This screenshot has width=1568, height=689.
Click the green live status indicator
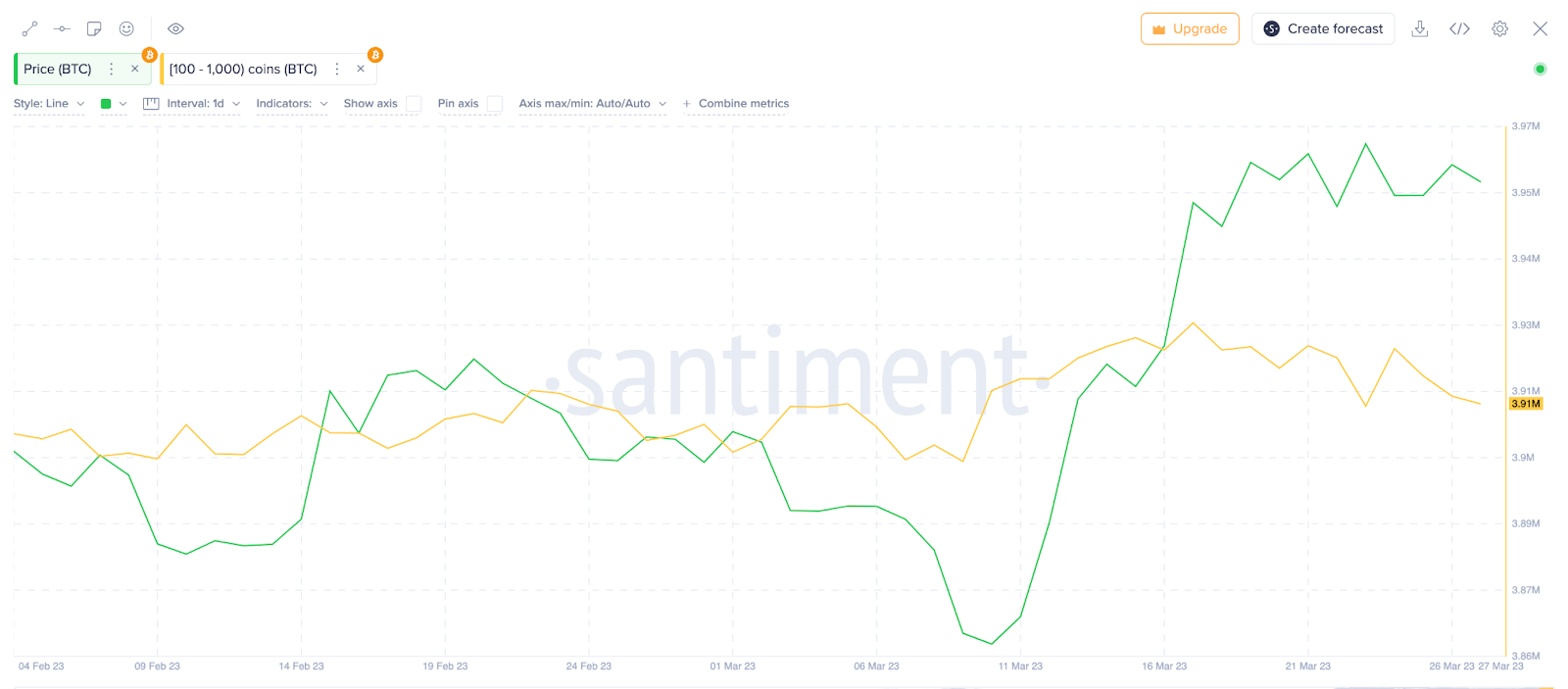point(1540,69)
